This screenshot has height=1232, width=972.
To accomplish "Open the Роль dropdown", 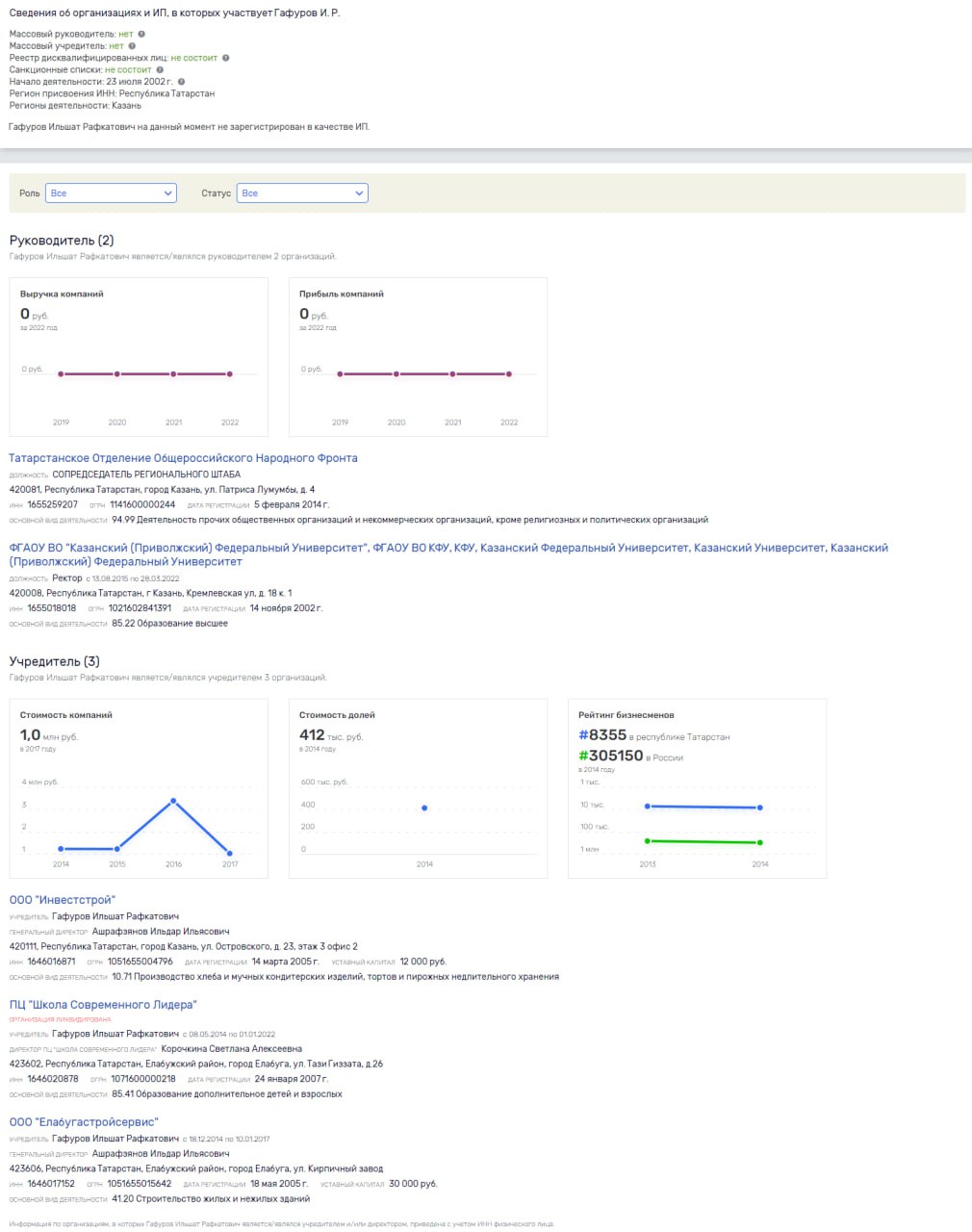I will 112,193.
